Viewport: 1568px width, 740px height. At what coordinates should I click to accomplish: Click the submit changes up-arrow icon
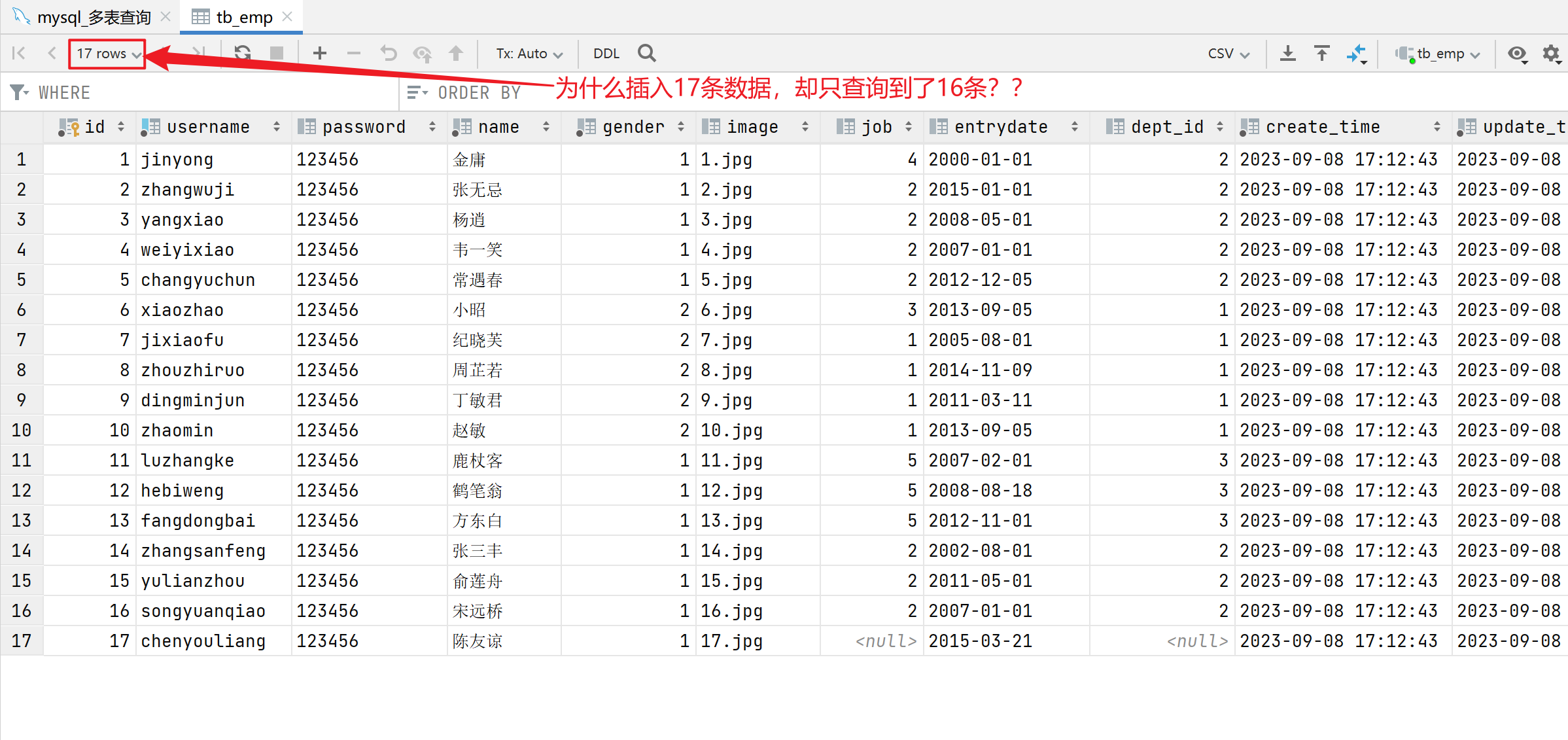456,53
